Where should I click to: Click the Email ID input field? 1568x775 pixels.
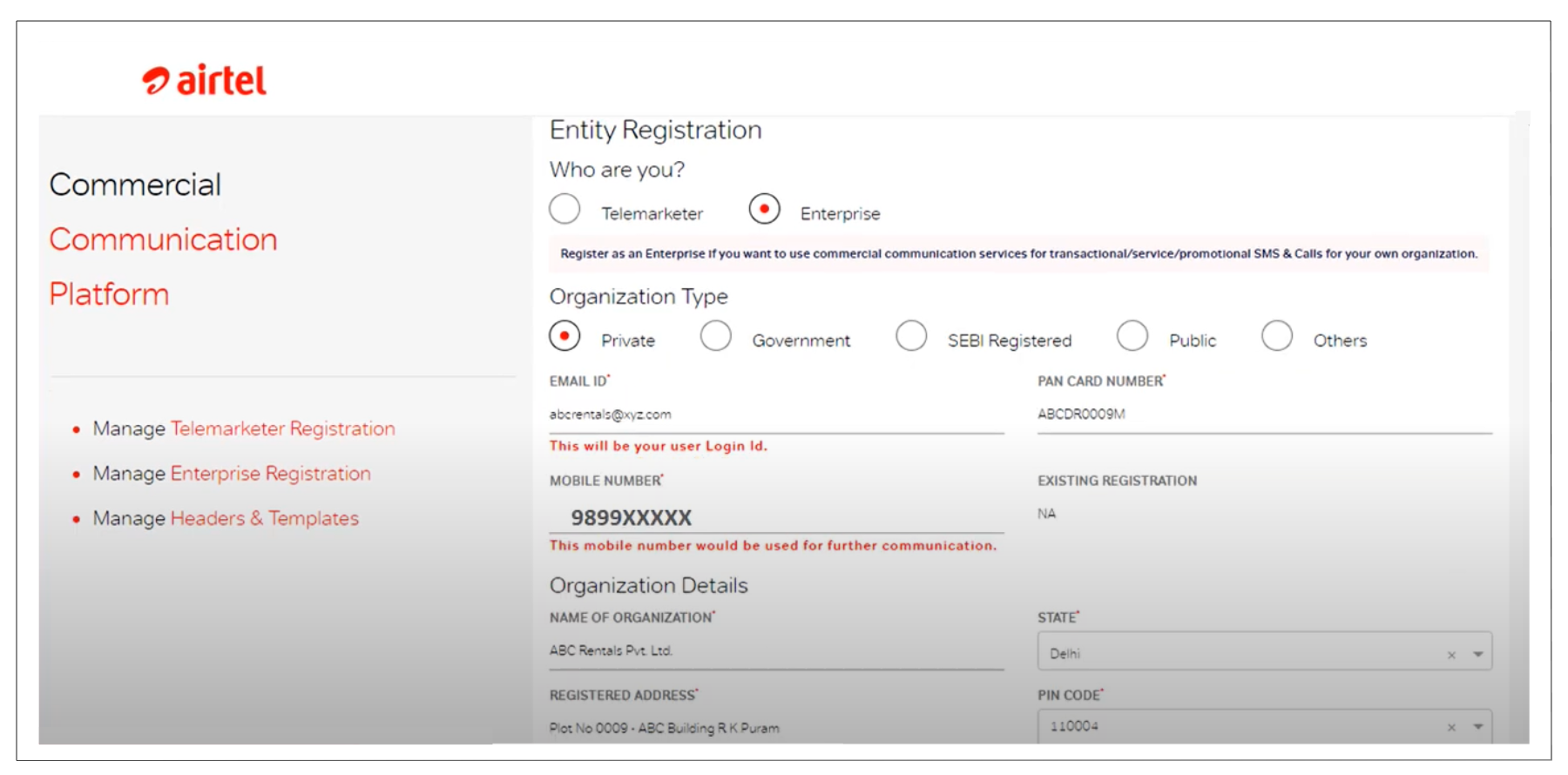coord(775,414)
